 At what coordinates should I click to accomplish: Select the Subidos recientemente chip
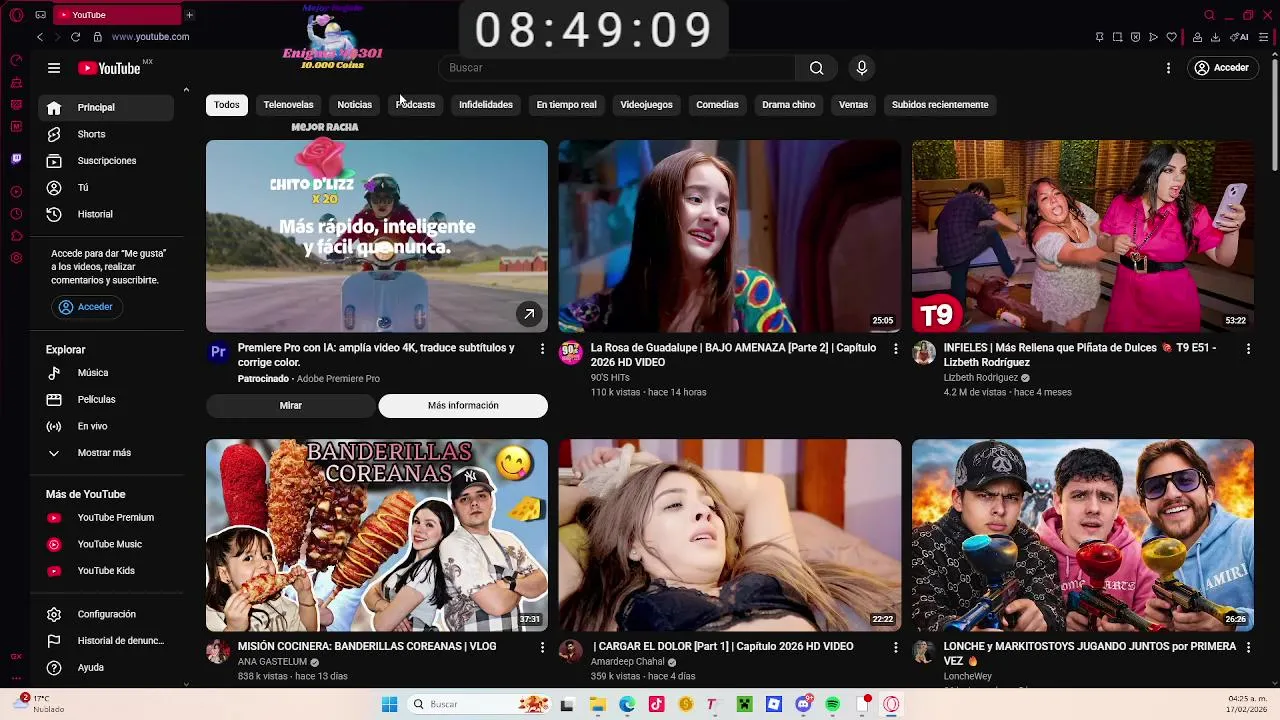(x=940, y=105)
